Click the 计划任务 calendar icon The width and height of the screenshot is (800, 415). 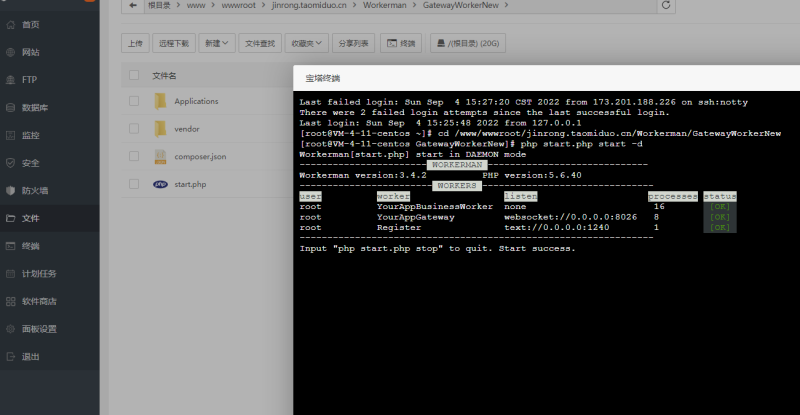point(11,274)
